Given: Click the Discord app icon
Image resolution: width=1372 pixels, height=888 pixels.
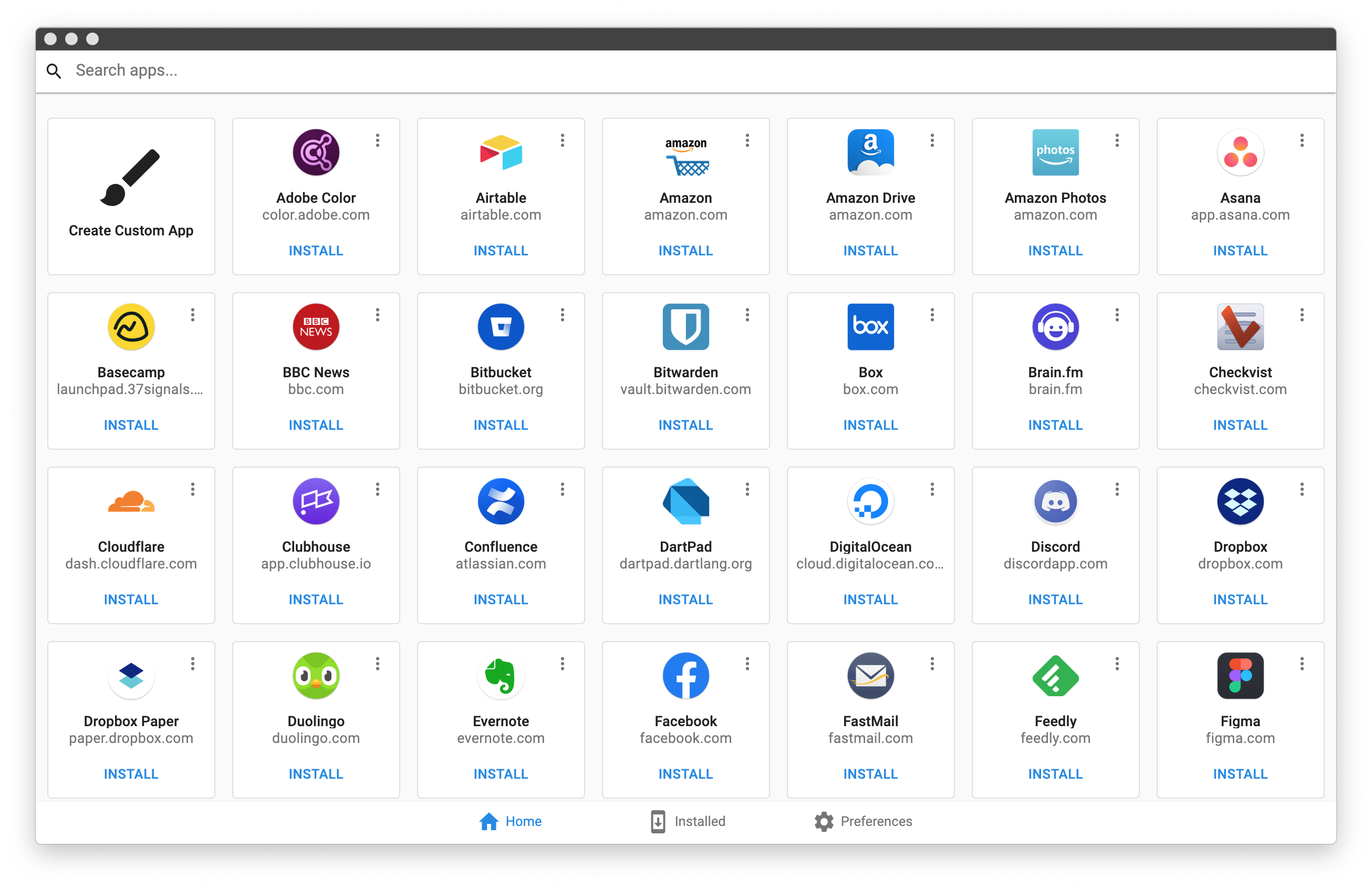Looking at the screenshot, I should pyautogui.click(x=1055, y=501).
